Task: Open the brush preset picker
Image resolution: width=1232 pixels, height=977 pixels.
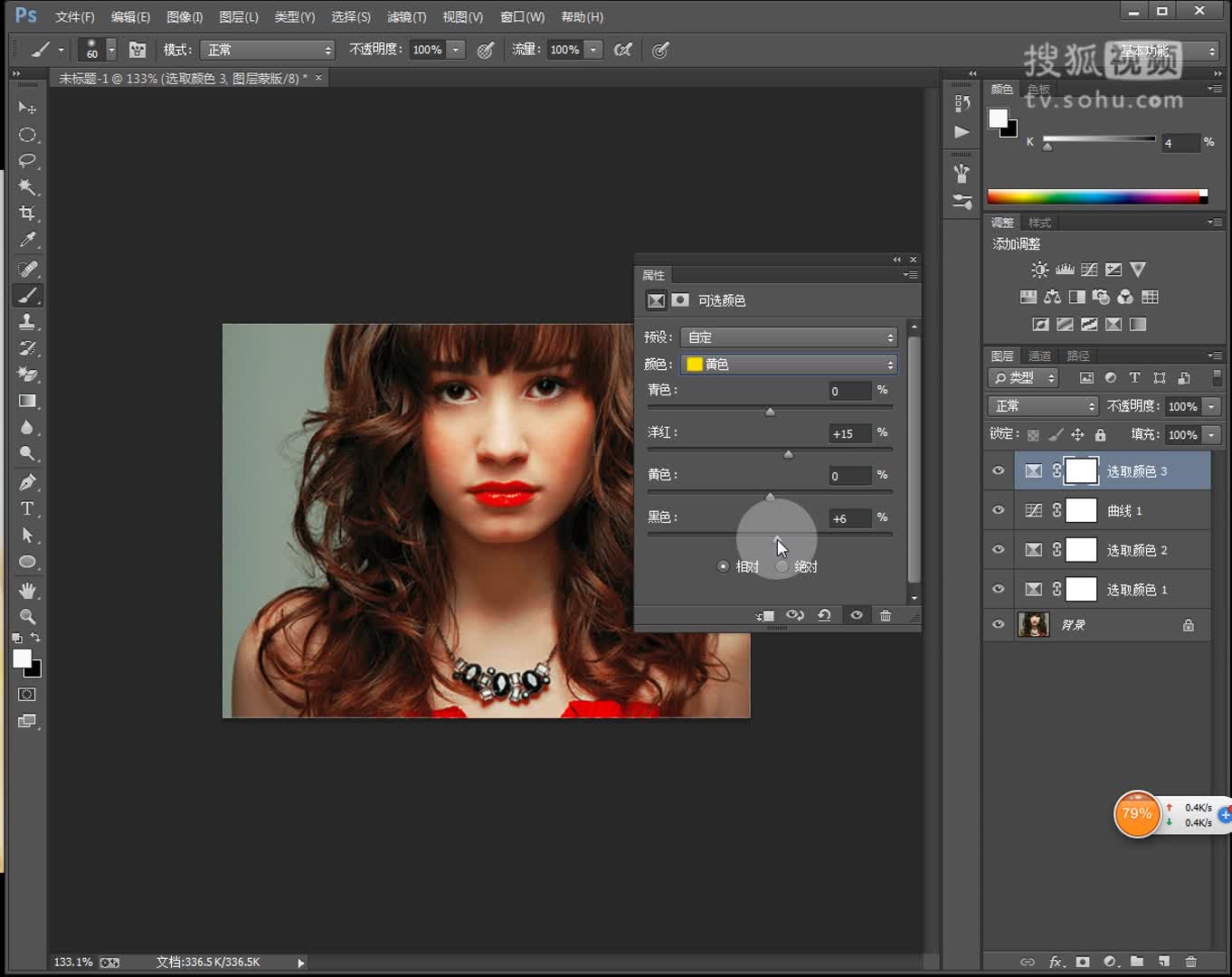Action: click(x=98, y=50)
